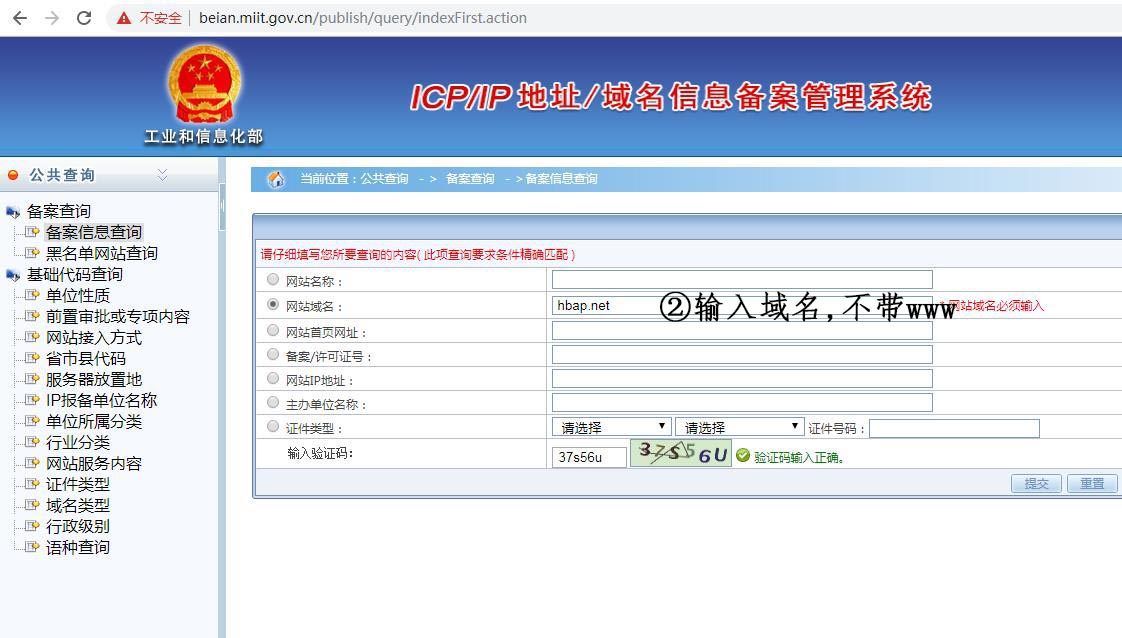The height and width of the screenshot is (638, 1122).
Task: Open 黑名单网站查询 in sidebar
Action: (x=101, y=254)
